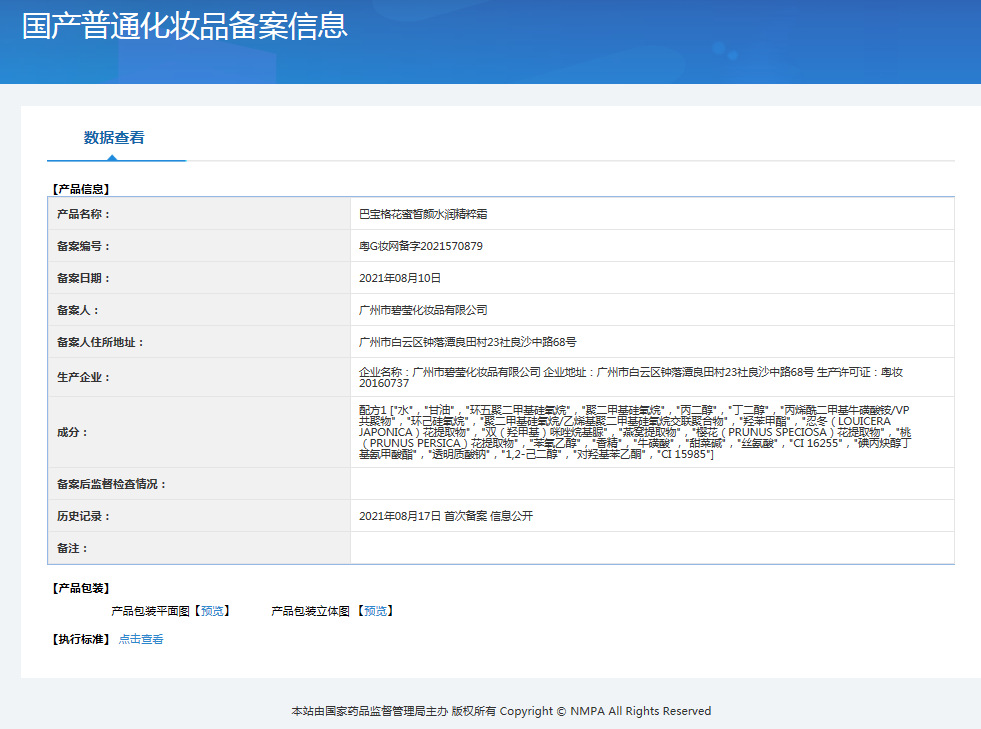Viewport: 981px width, 729px height.
Task: Click the NMPA copyright footer text
Action: coord(501,711)
